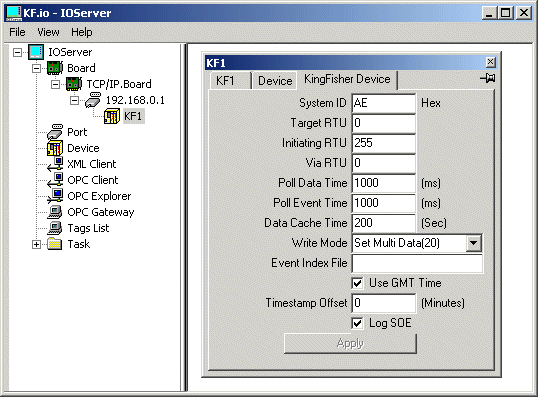
Task: Click the Apply button
Action: [350, 343]
